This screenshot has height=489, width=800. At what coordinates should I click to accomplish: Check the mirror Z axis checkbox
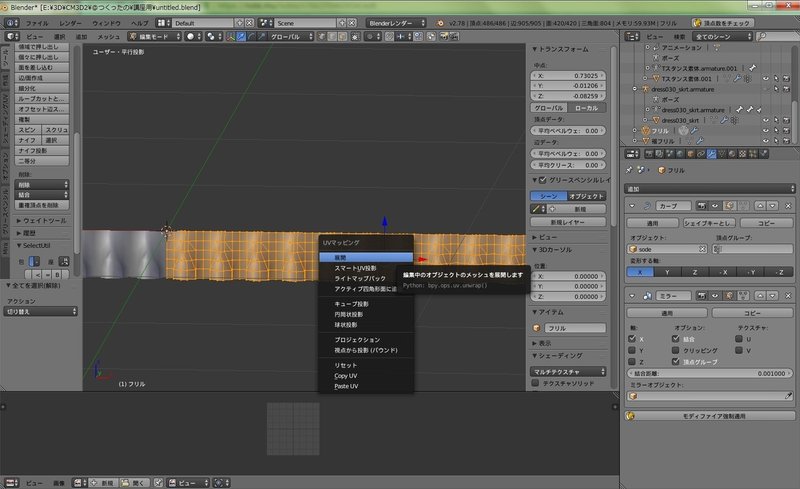[x=632, y=361]
